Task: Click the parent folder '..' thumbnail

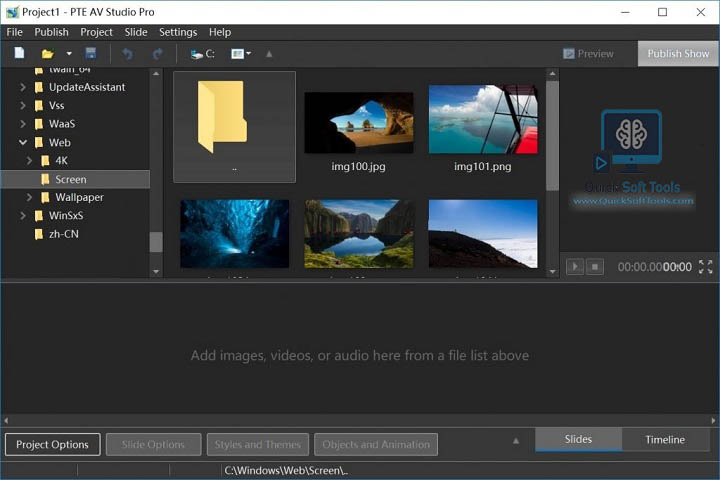Action: (x=234, y=127)
